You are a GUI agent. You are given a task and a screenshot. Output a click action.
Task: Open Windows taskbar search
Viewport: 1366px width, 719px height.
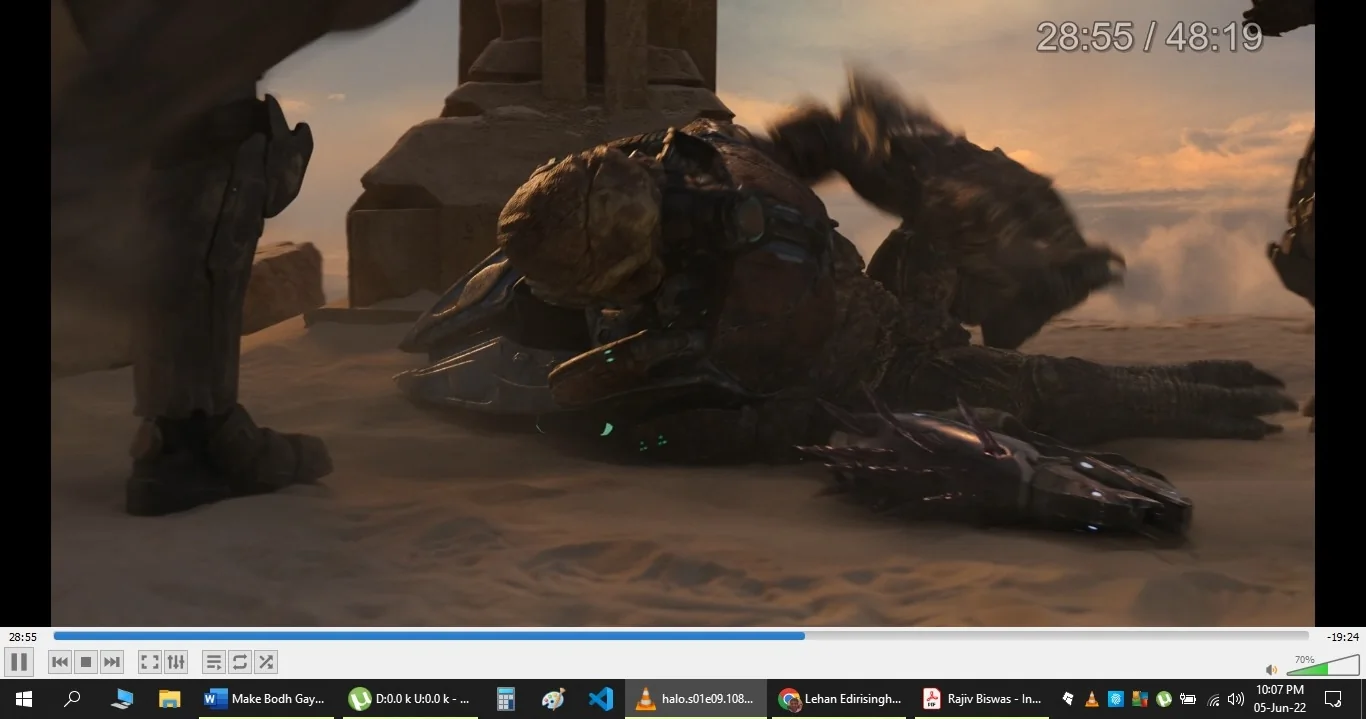point(72,699)
